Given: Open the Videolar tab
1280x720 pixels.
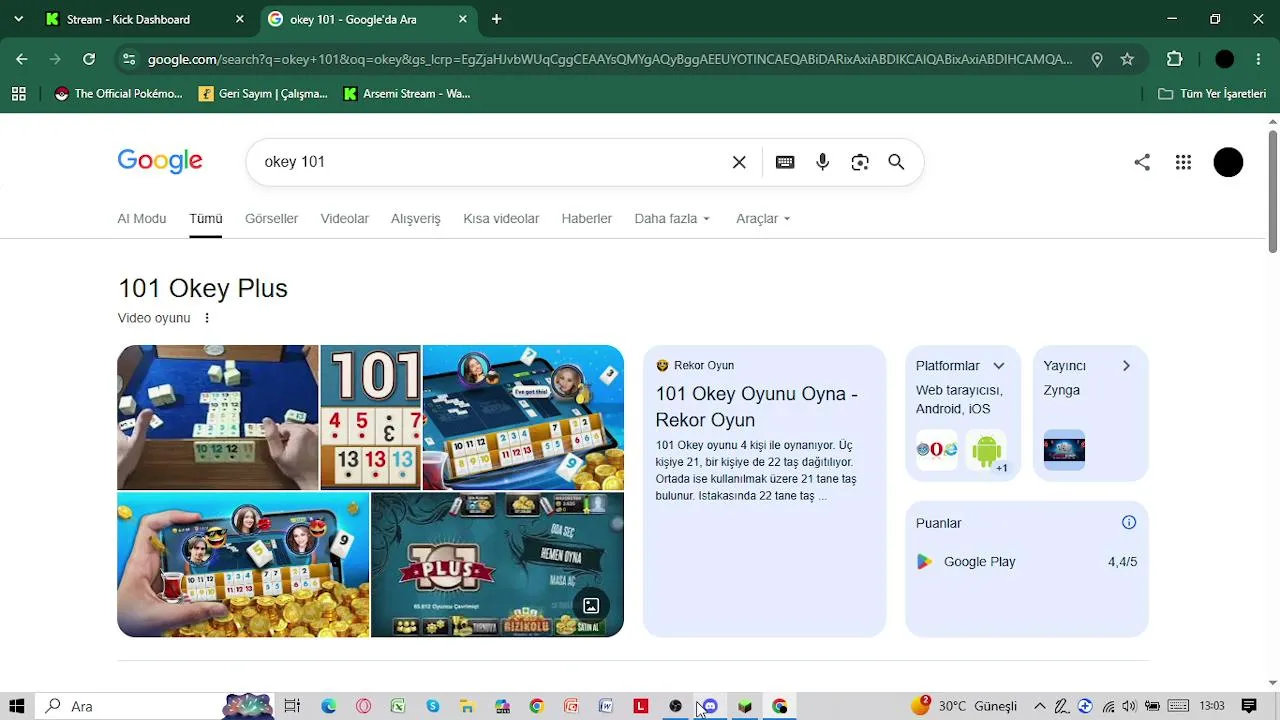Looking at the screenshot, I should click(345, 218).
